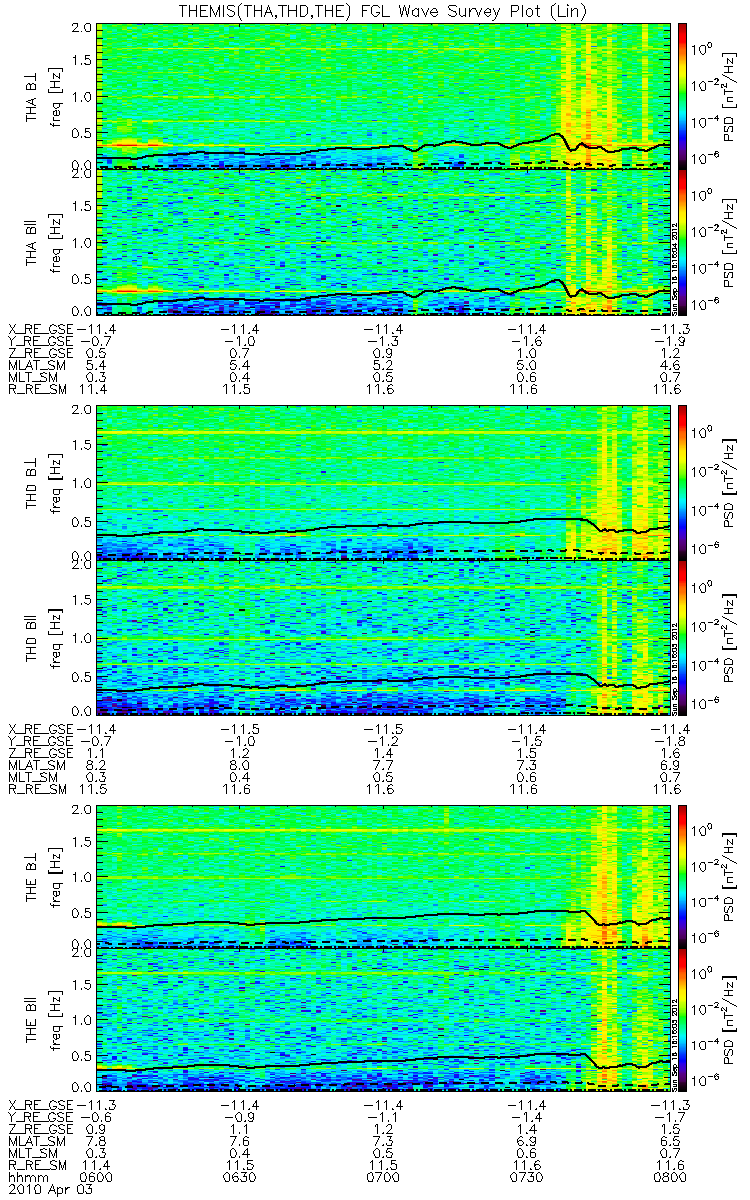Click 'X_RE_GSE' label below the THA panels
Image resolution: width=750 pixels, height=1200 pixels.
click(x=42, y=328)
